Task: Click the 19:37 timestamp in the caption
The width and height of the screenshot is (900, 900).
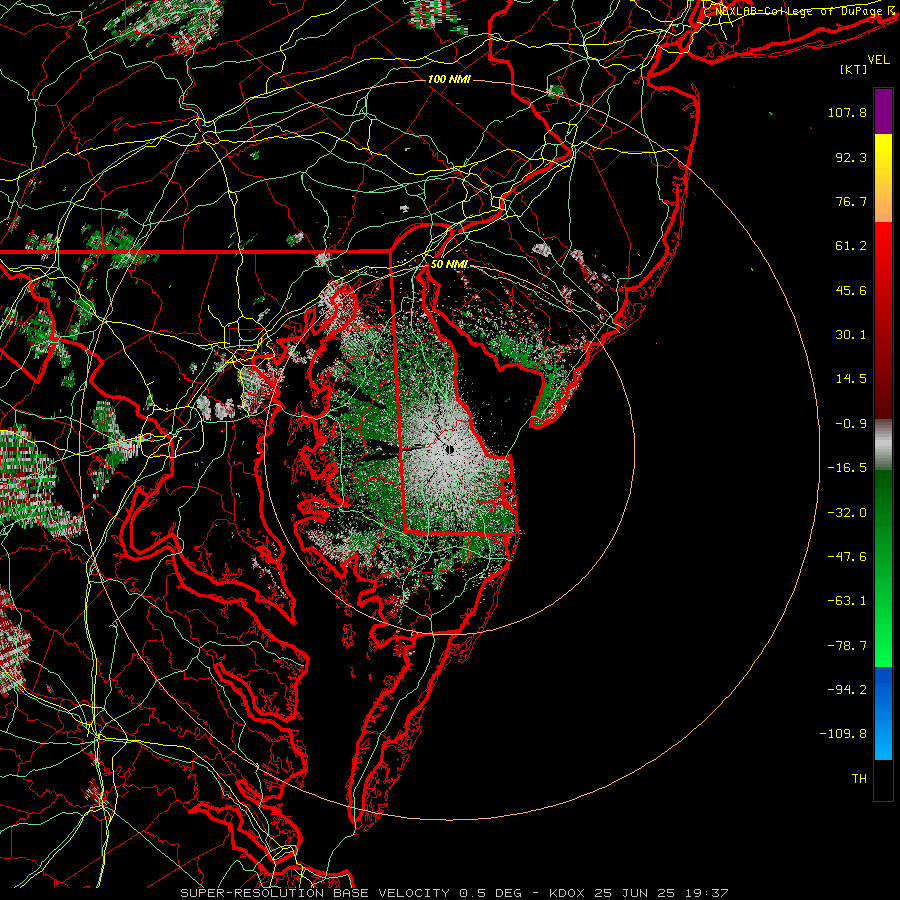Action: point(708,893)
